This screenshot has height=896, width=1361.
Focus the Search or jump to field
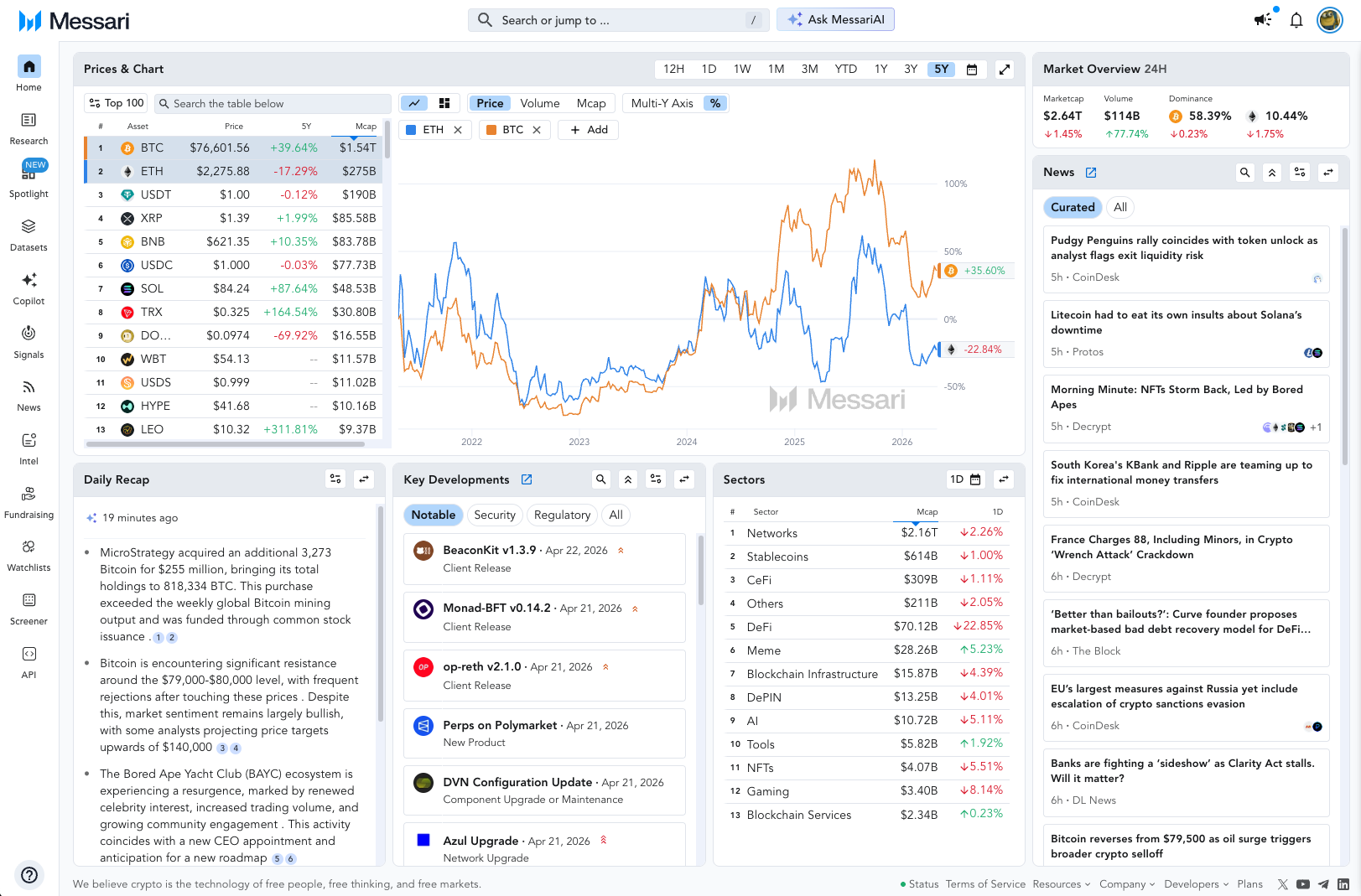tap(619, 20)
